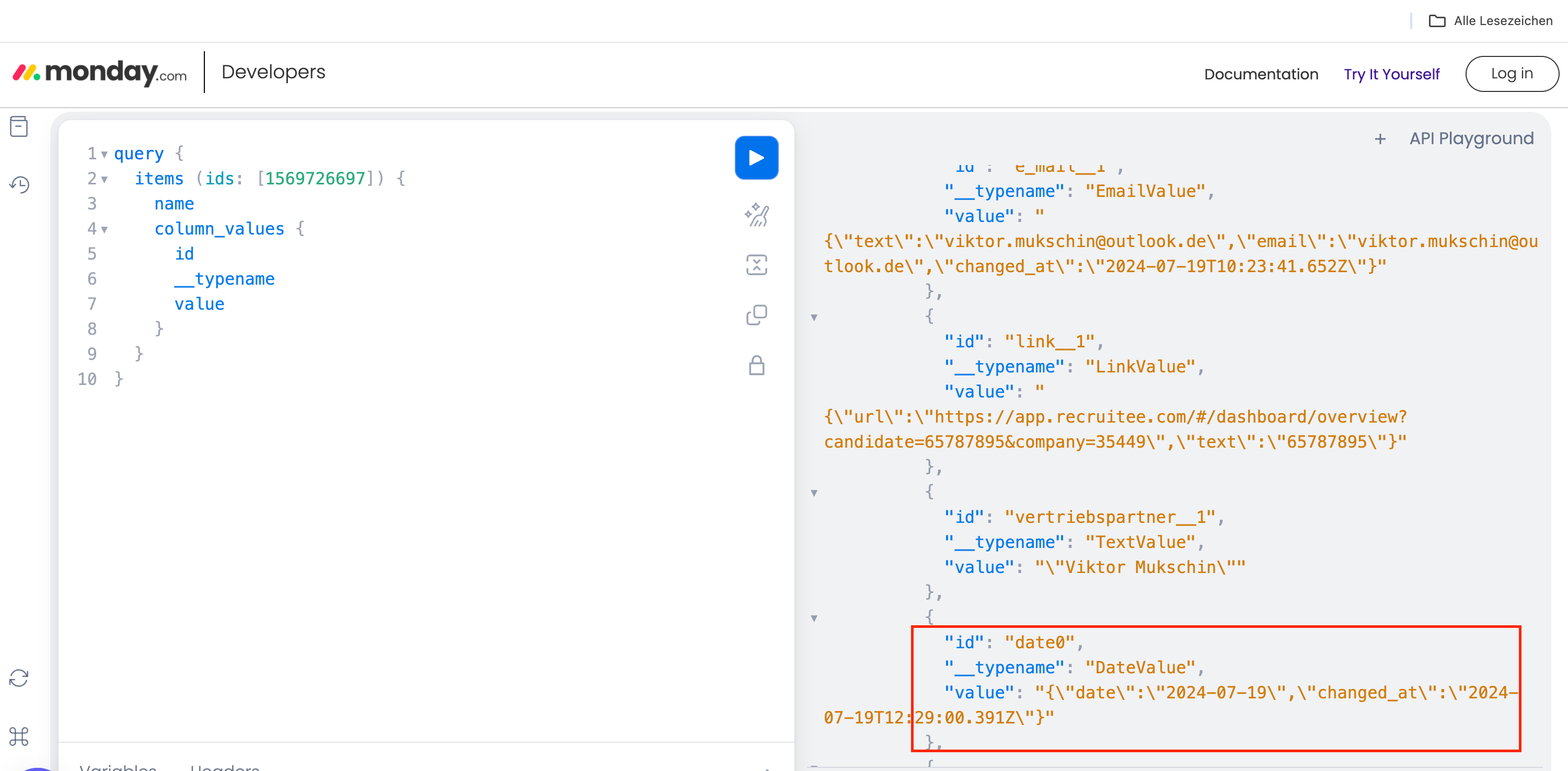Open the Try It Yourself link
Viewport: 1568px width, 771px height.
1391,74
